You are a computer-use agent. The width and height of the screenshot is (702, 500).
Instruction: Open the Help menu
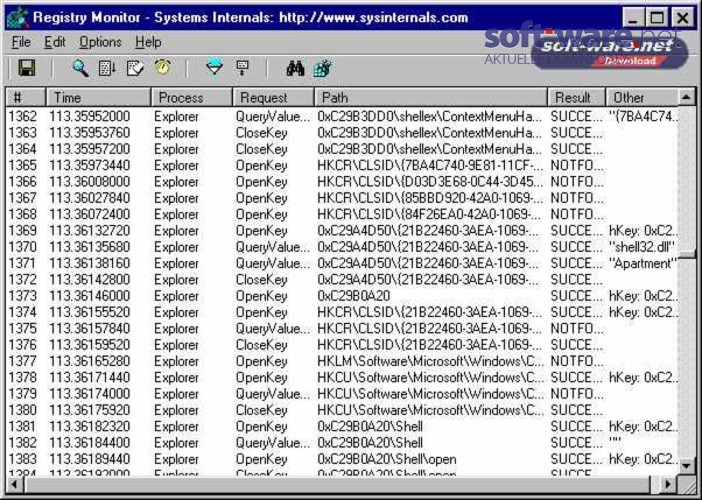coord(148,42)
